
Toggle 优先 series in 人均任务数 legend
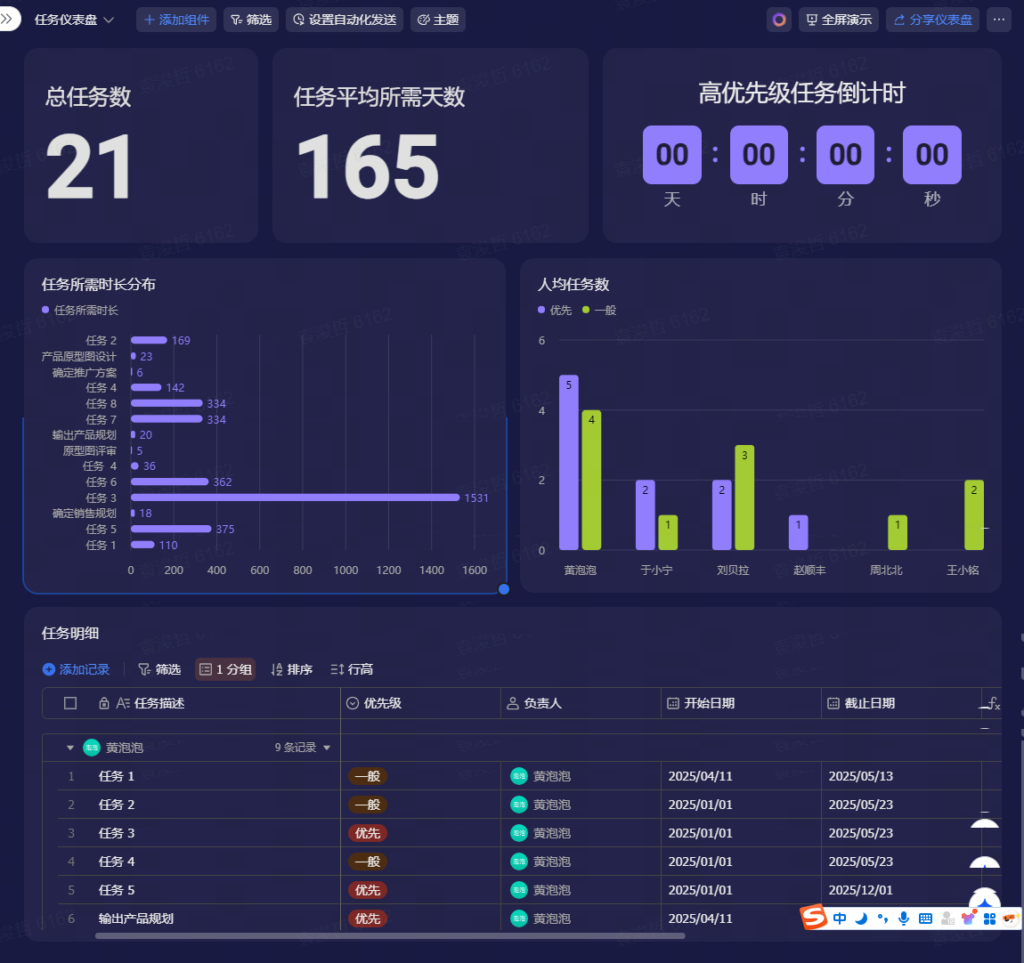pos(555,310)
